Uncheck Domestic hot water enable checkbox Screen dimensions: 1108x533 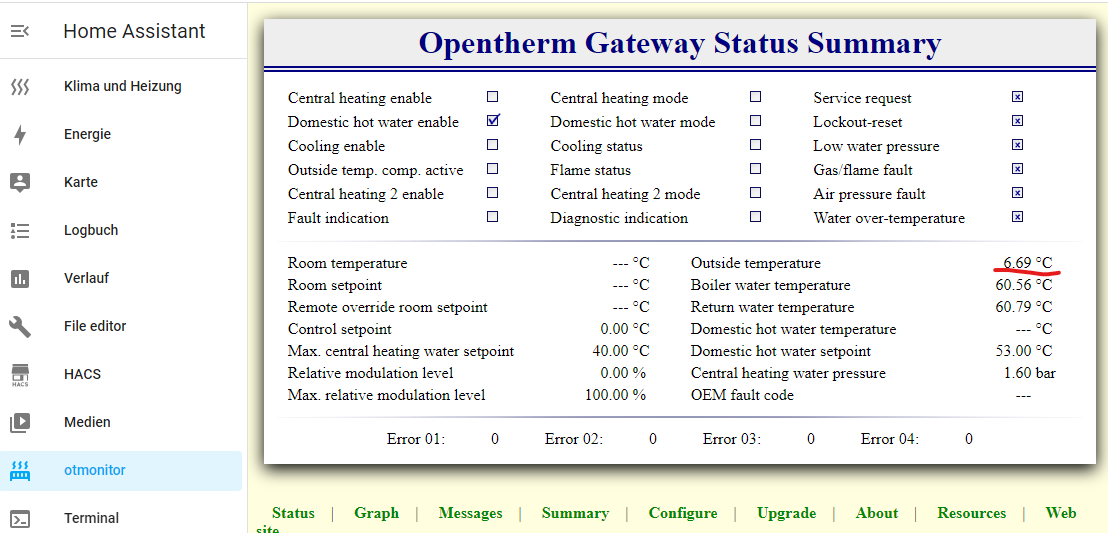coord(493,120)
